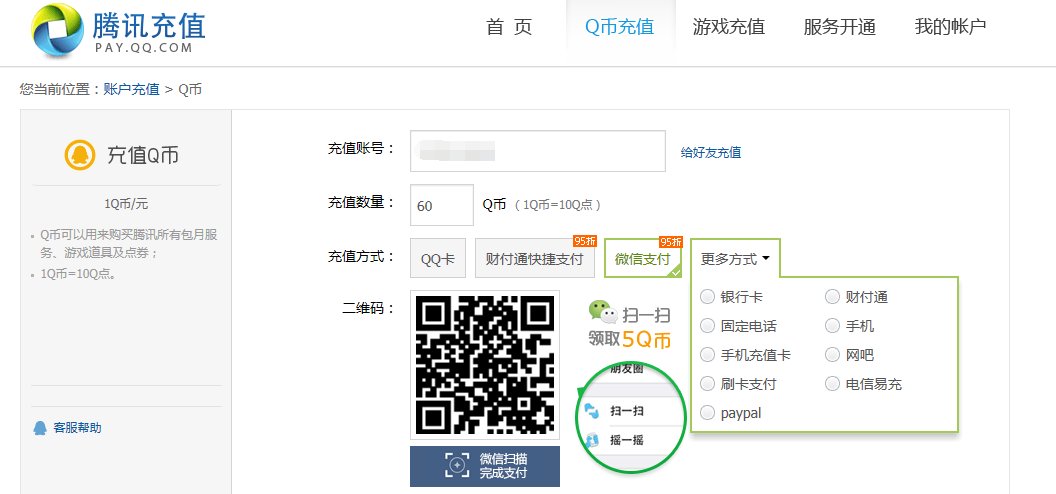The image size is (1056, 494).
Task: Choose 财付通快捷支付 payment method
Action: (x=535, y=258)
